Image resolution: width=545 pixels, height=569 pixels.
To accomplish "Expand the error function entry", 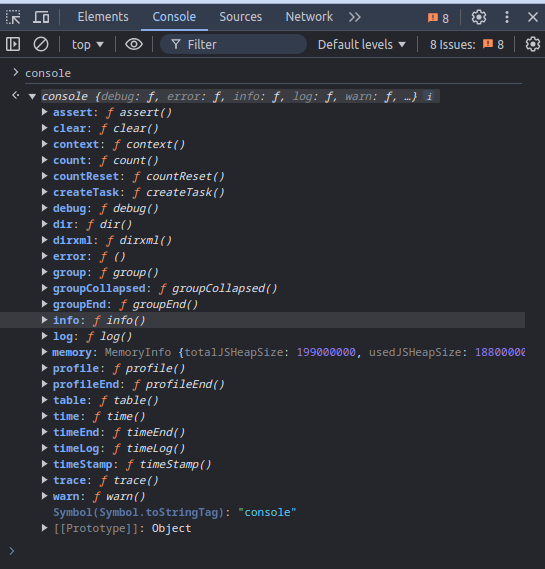I will [x=45, y=256].
